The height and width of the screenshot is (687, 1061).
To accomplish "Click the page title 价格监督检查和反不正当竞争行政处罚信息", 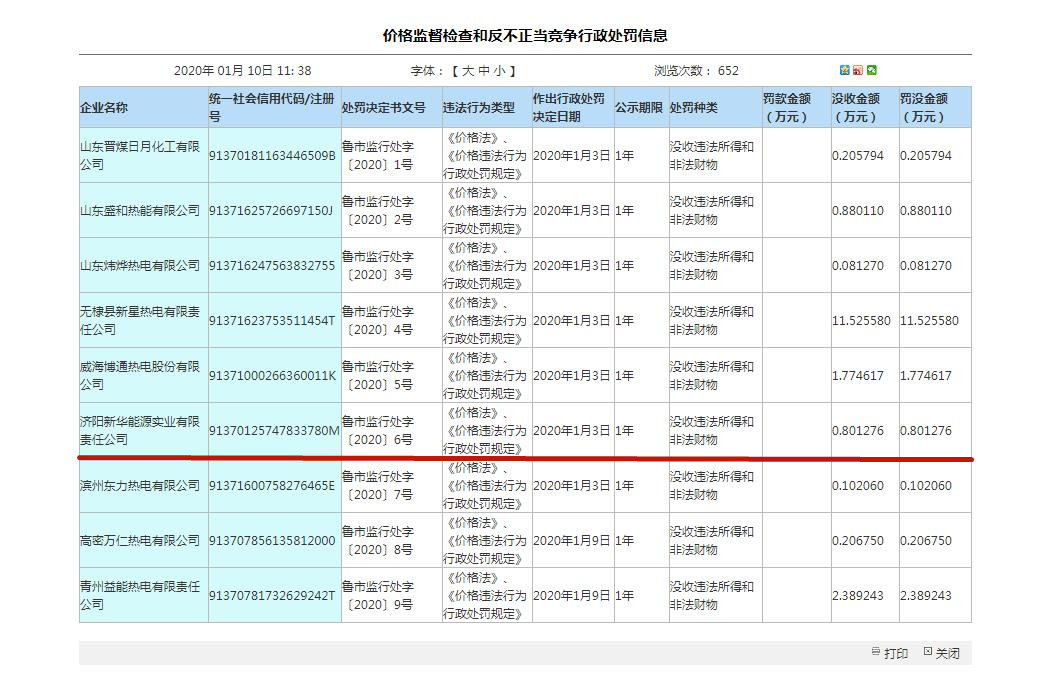I will pos(525,36).
